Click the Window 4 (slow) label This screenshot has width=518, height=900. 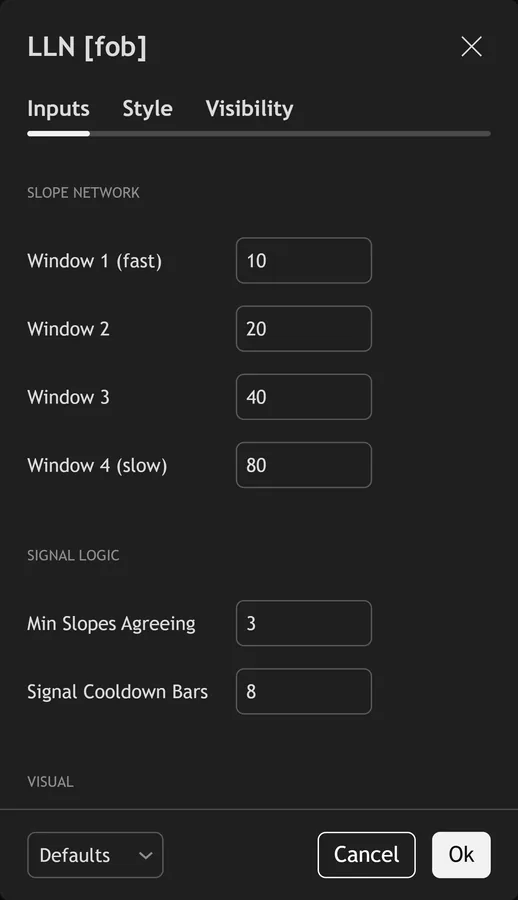pyautogui.click(x=97, y=465)
